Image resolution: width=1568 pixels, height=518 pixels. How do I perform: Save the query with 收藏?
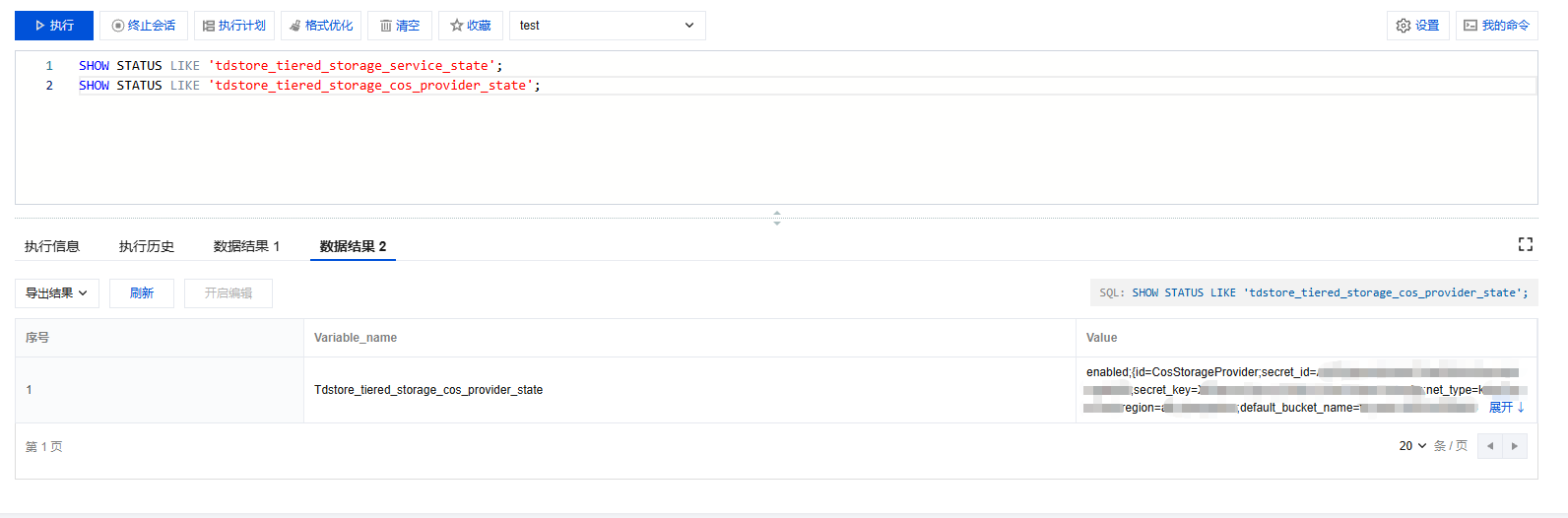tap(471, 26)
